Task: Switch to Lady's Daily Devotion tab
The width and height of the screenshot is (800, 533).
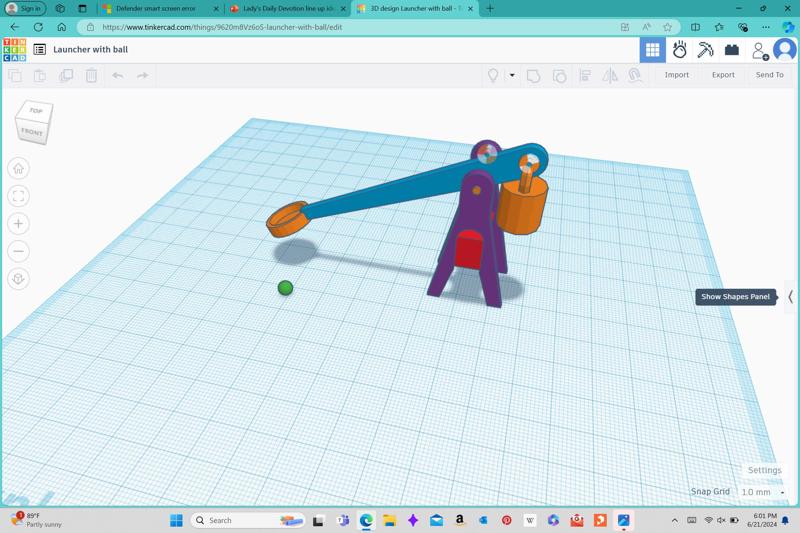Action: (x=288, y=9)
